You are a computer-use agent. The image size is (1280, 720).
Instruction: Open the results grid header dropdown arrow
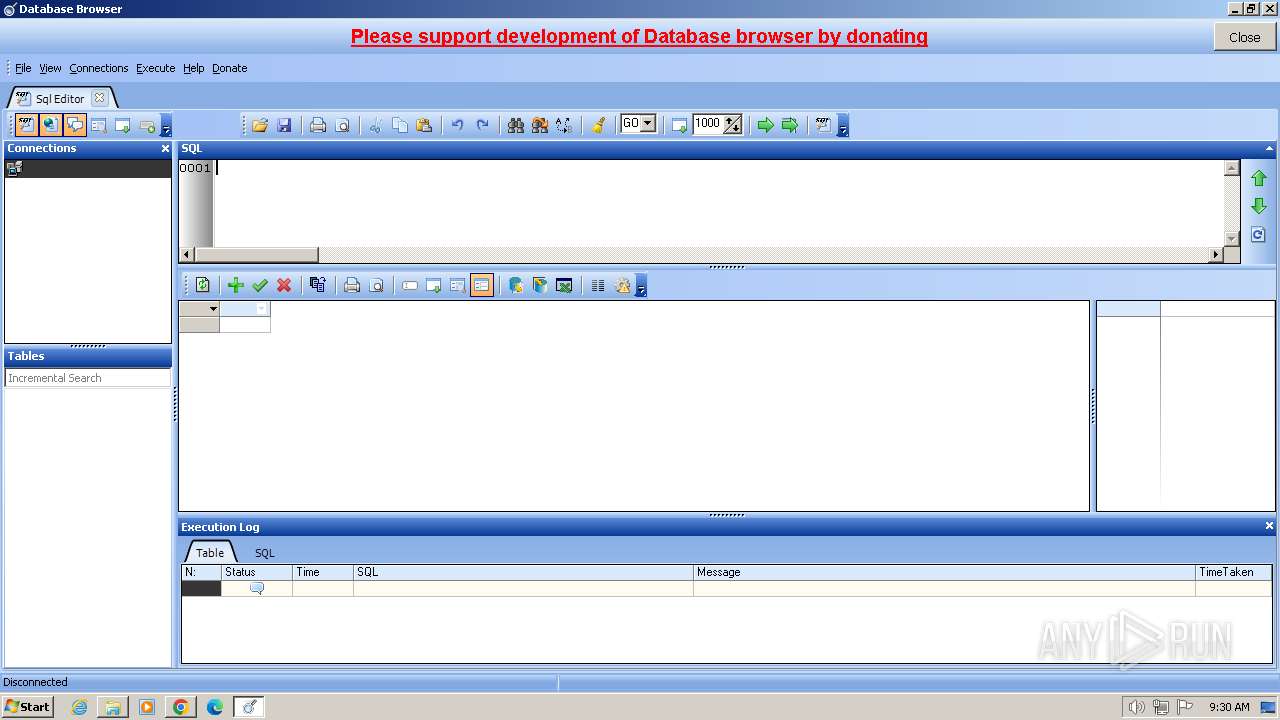point(213,309)
